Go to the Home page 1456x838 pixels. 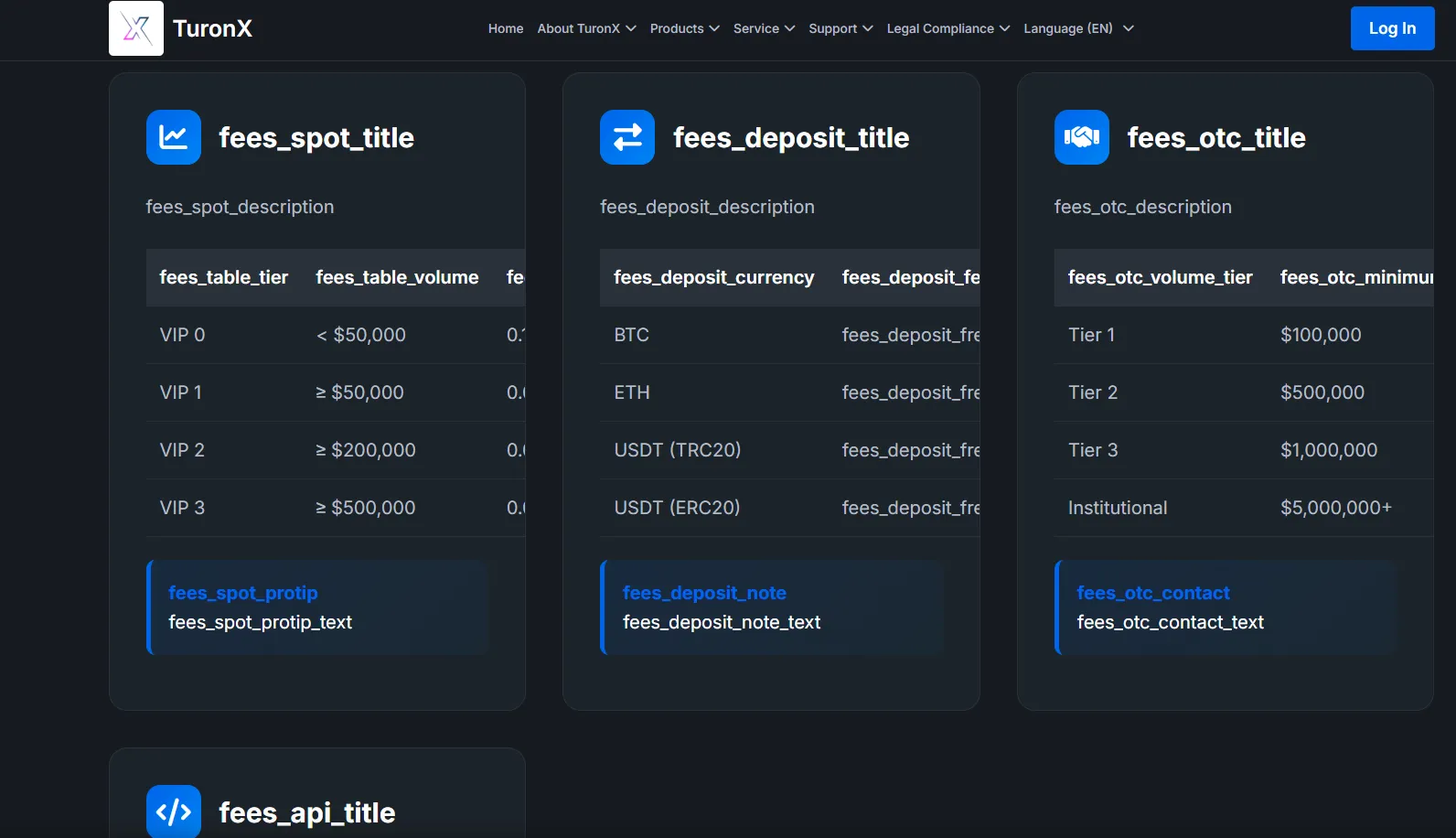tap(506, 28)
